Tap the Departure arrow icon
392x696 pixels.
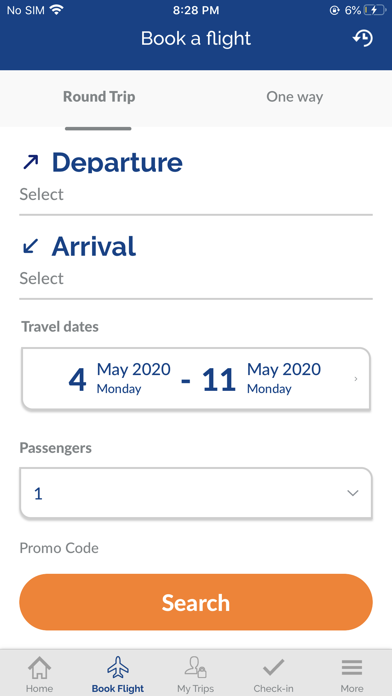(31, 162)
